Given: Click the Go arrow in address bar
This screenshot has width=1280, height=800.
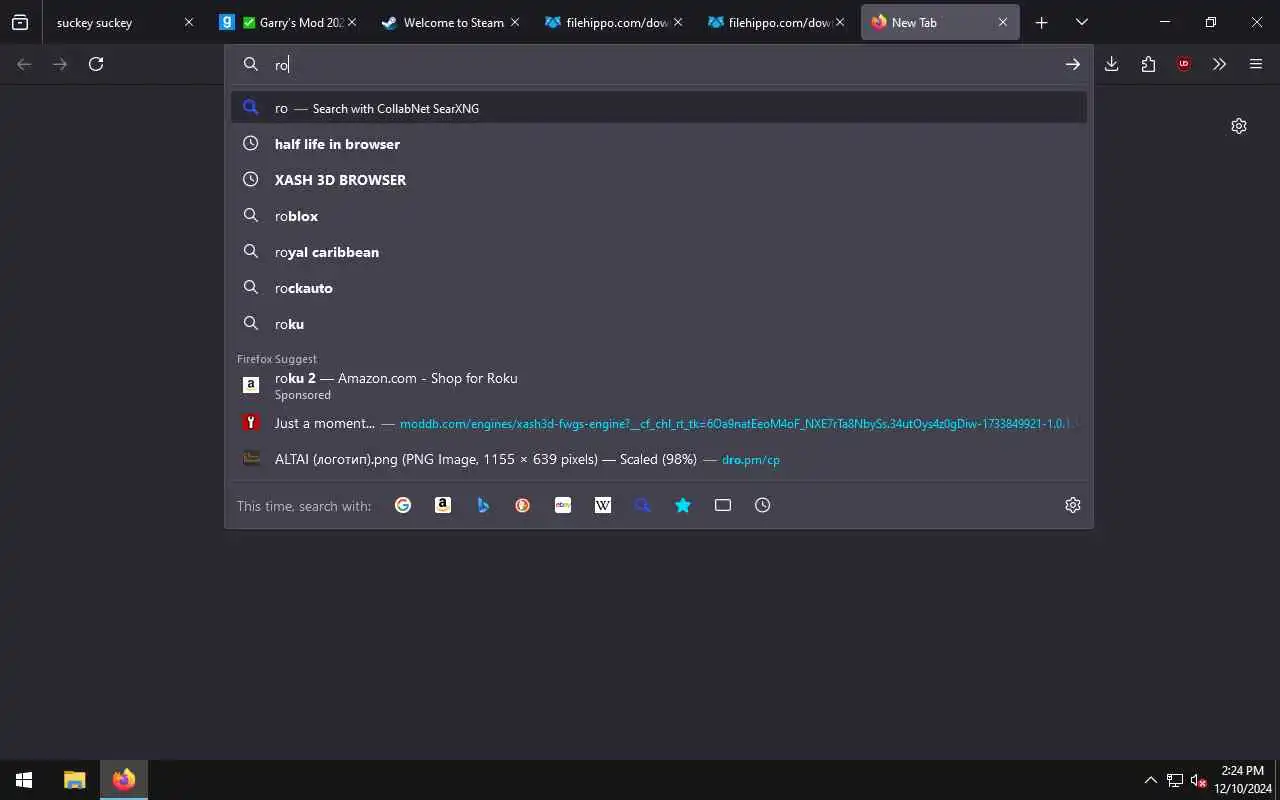Looking at the screenshot, I should (x=1072, y=64).
